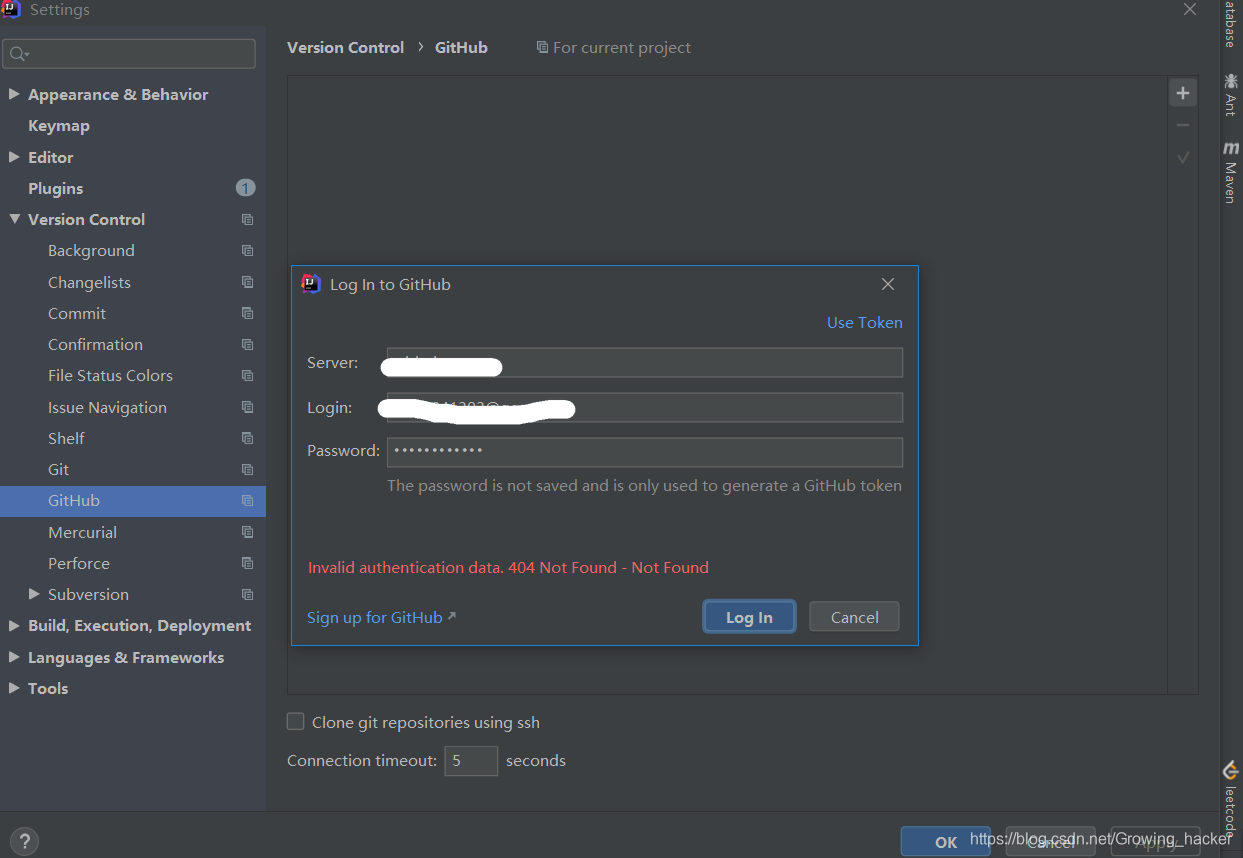Click project-level icon next to File Status Colors
Screen dimensions: 1243x858
click(247, 376)
